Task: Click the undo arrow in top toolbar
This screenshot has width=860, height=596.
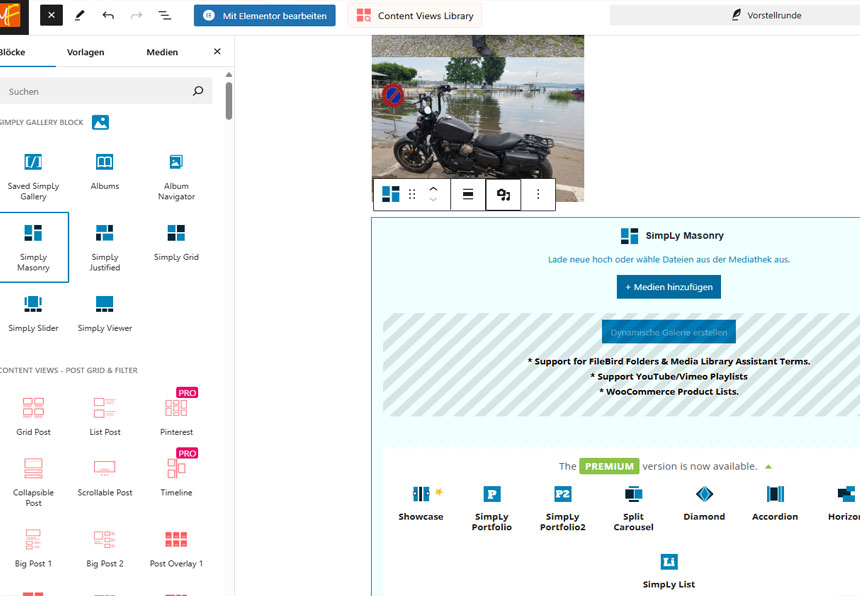Action: coord(108,16)
